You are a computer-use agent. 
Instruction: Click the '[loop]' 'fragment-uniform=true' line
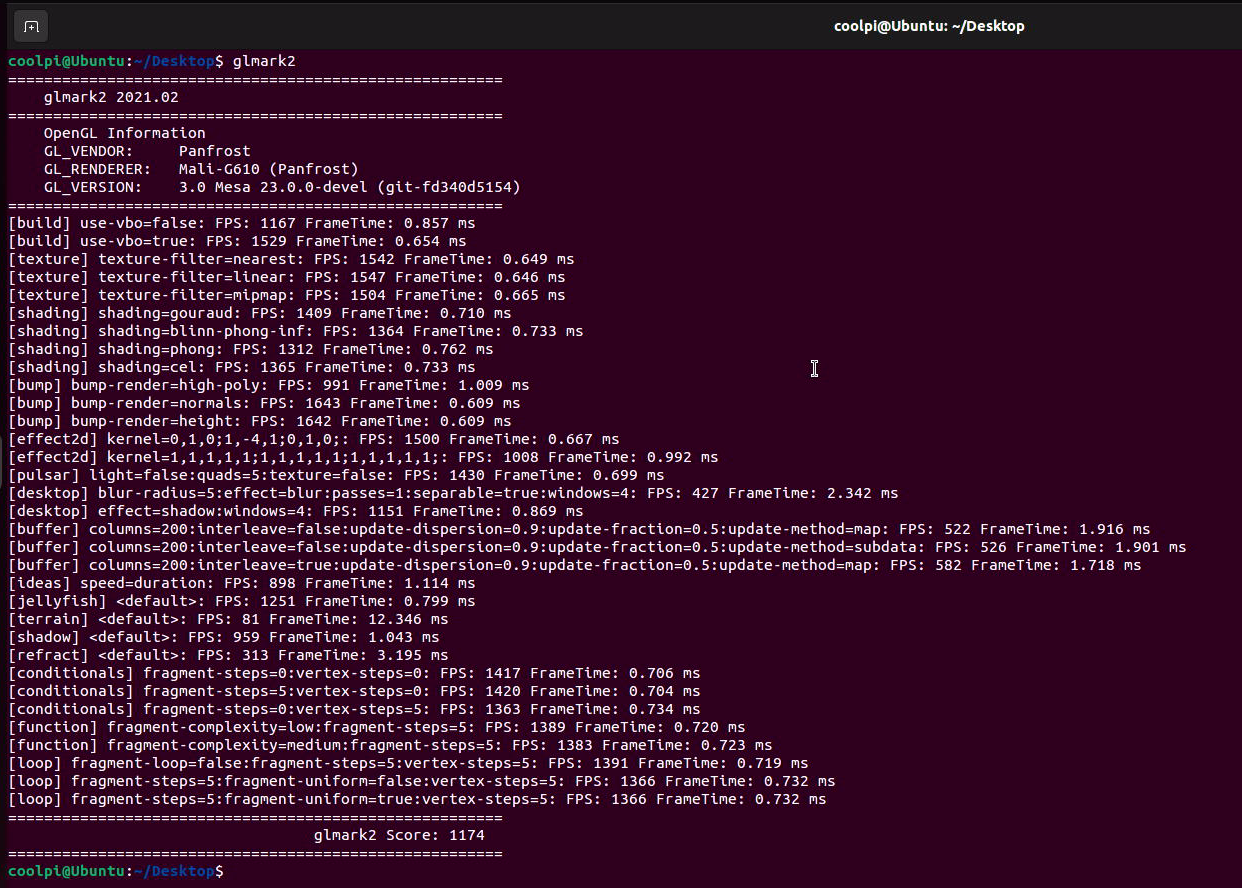click(417, 799)
